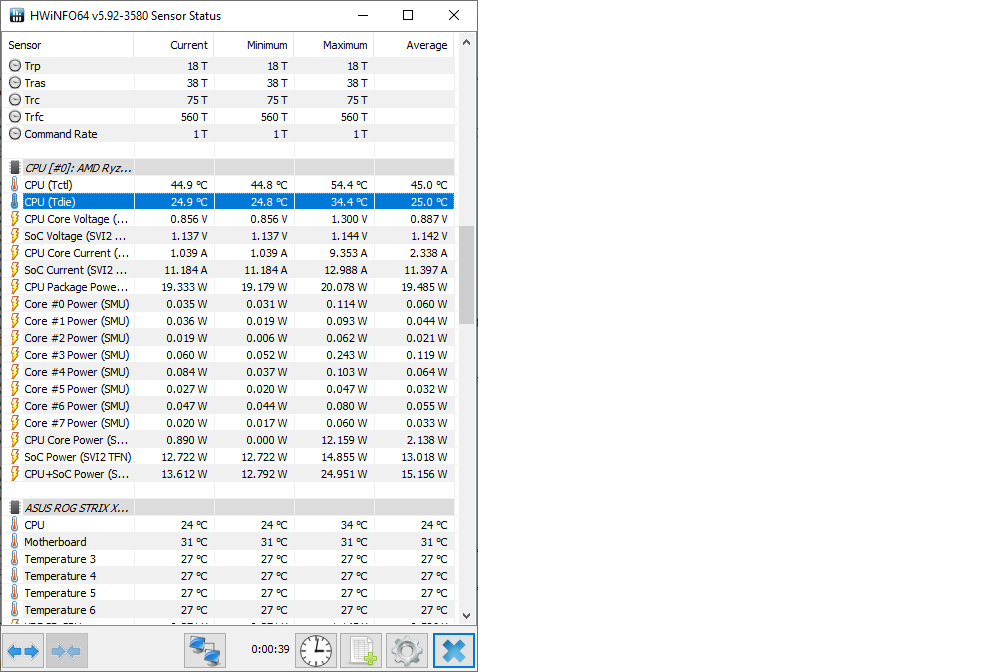Click the clock icon next to Trp

tap(15, 66)
